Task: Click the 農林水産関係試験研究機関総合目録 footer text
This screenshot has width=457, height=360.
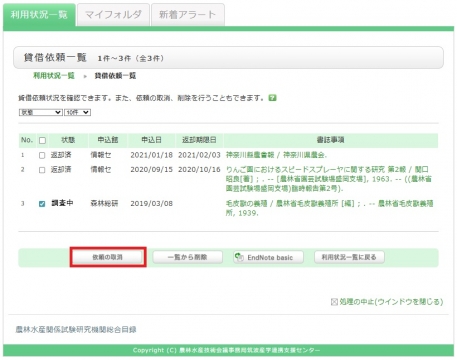Action: 76,330
